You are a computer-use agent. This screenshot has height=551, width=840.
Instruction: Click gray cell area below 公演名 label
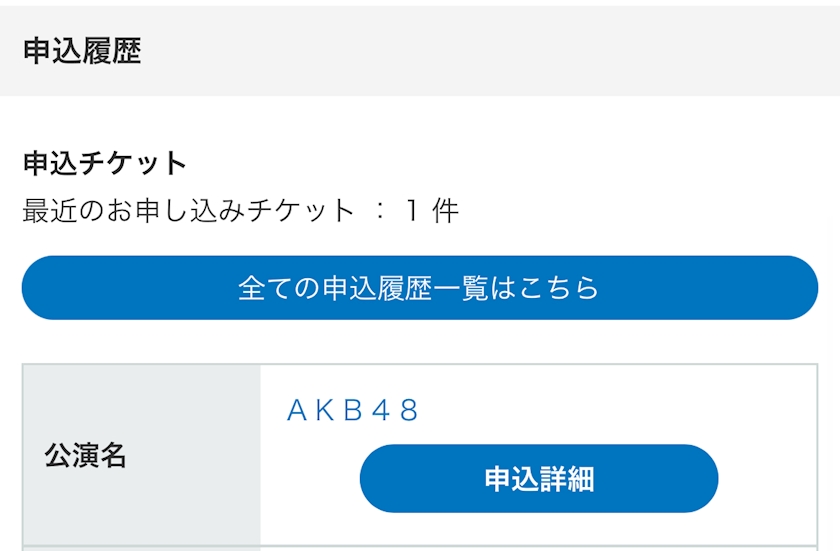[140, 515]
